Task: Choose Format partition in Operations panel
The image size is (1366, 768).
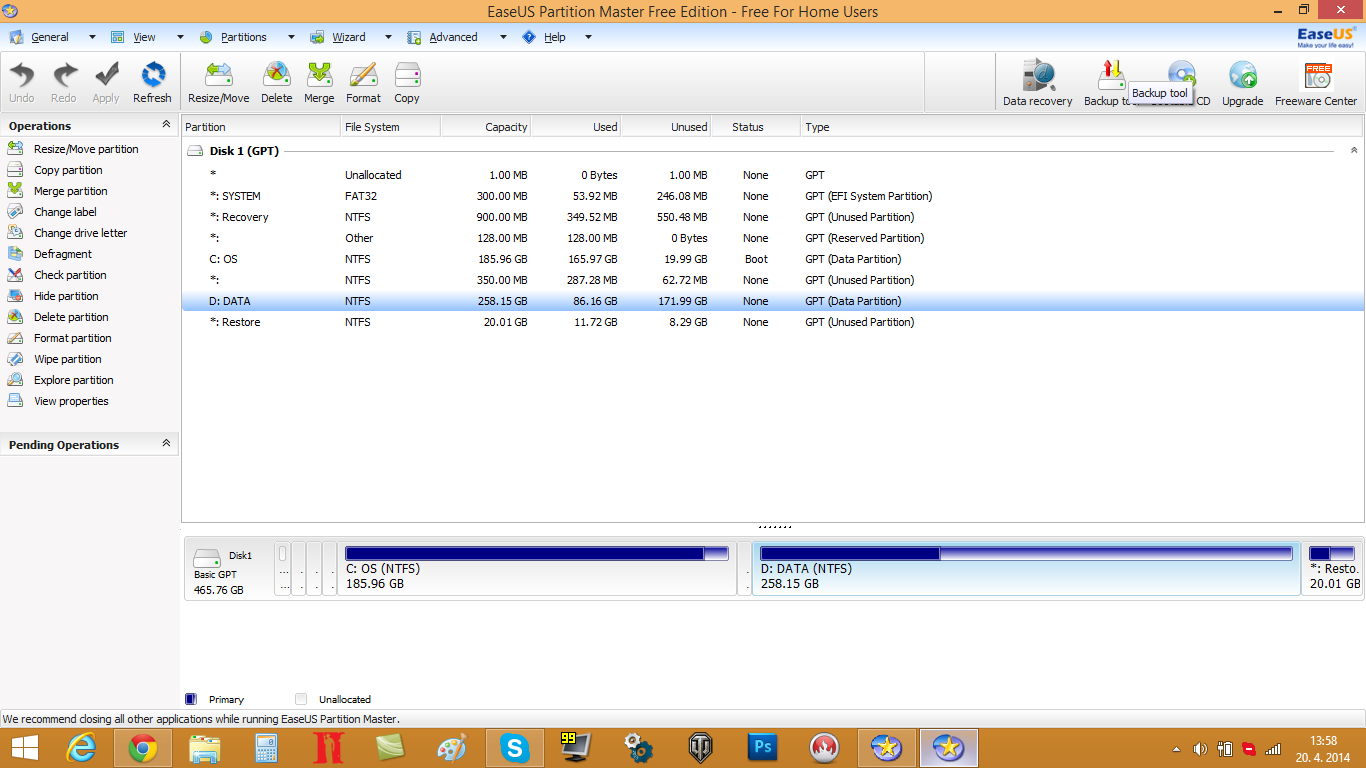Action: tap(72, 338)
